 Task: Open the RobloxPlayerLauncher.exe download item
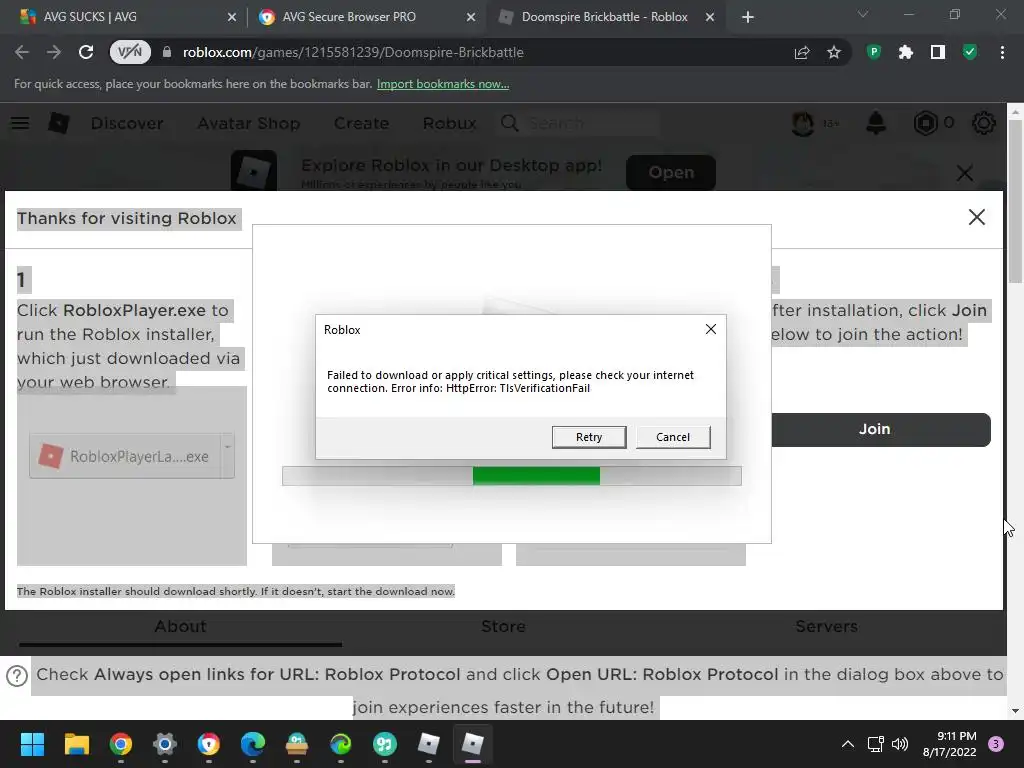(x=125, y=456)
